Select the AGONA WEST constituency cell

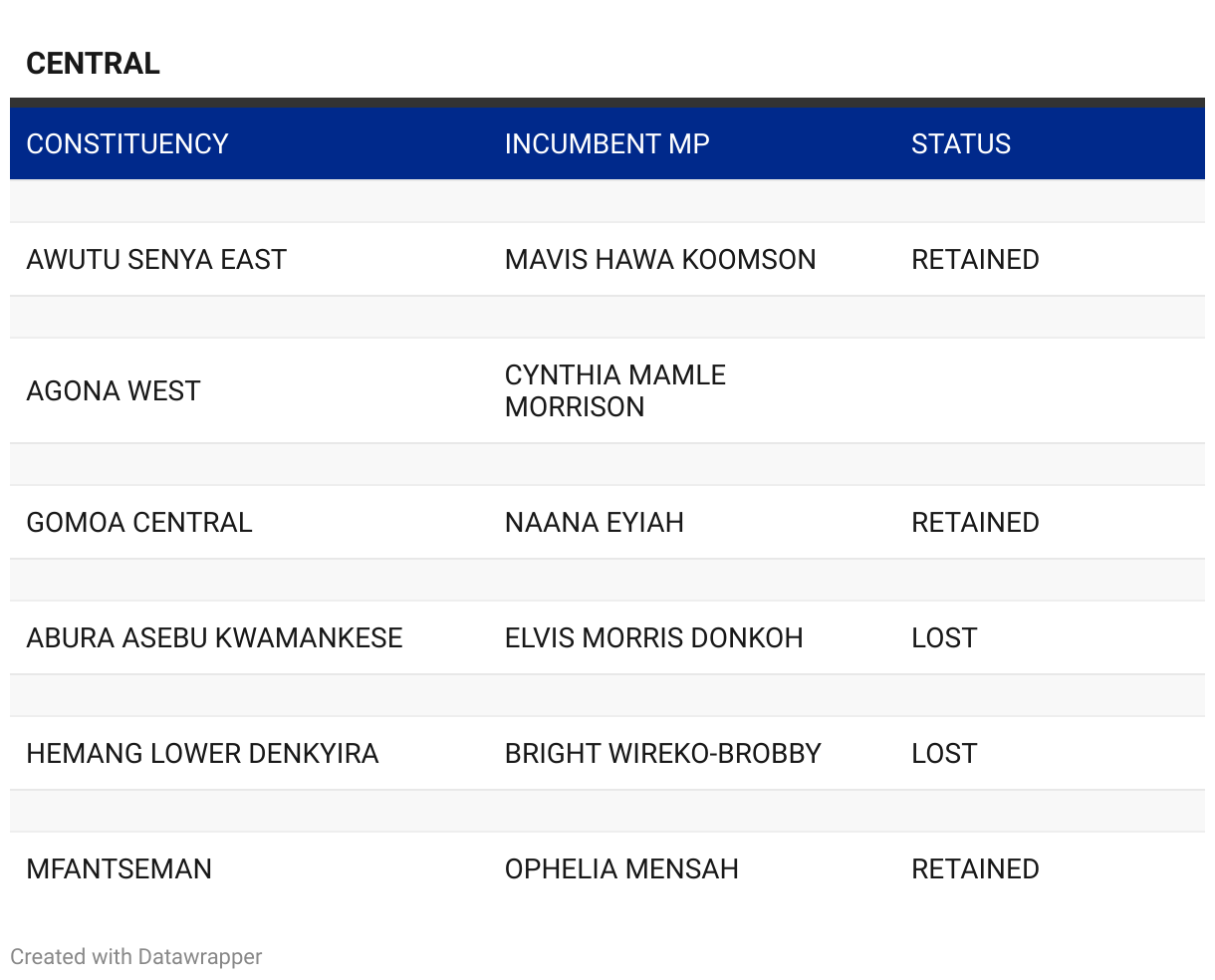[x=114, y=391]
